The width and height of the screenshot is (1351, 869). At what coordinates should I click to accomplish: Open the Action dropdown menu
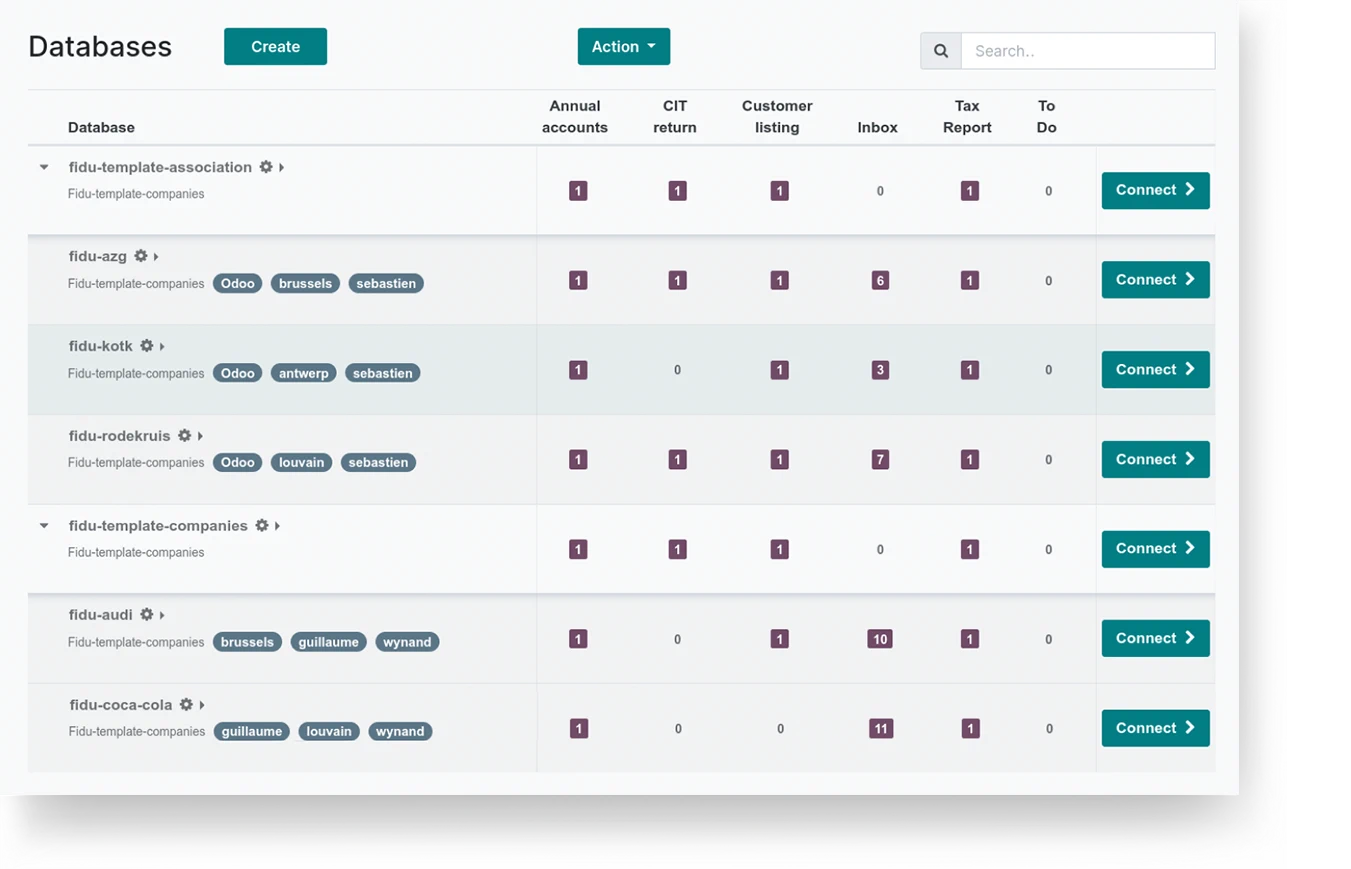[624, 47]
